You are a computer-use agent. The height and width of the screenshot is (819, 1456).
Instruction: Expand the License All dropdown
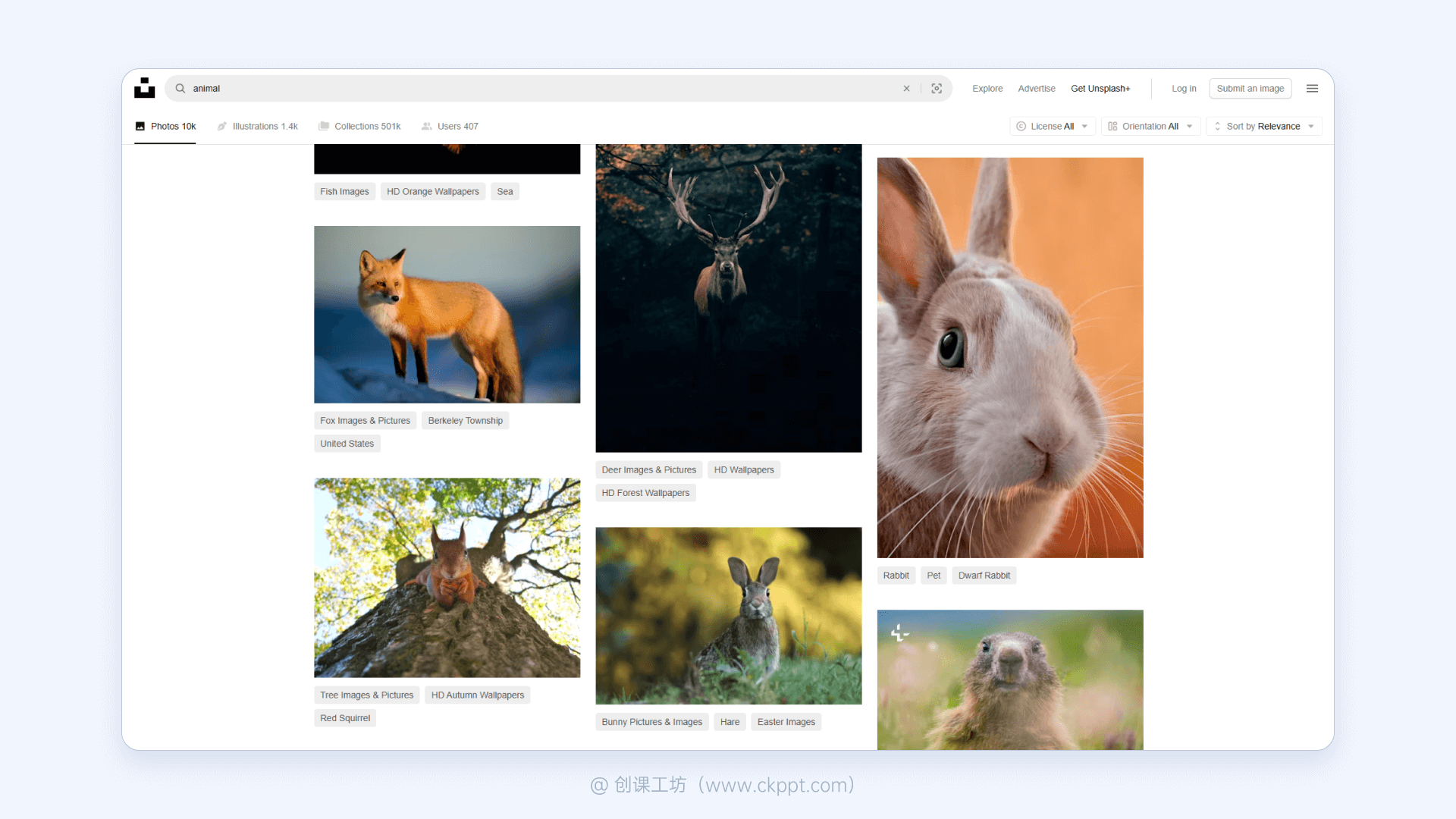[1053, 127]
